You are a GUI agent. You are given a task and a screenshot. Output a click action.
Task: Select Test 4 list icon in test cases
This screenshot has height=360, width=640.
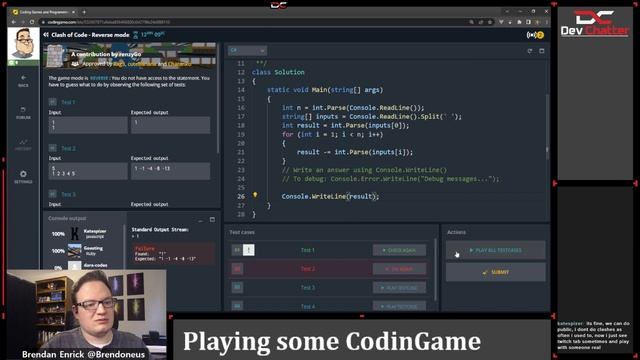(x=237, y=306)
